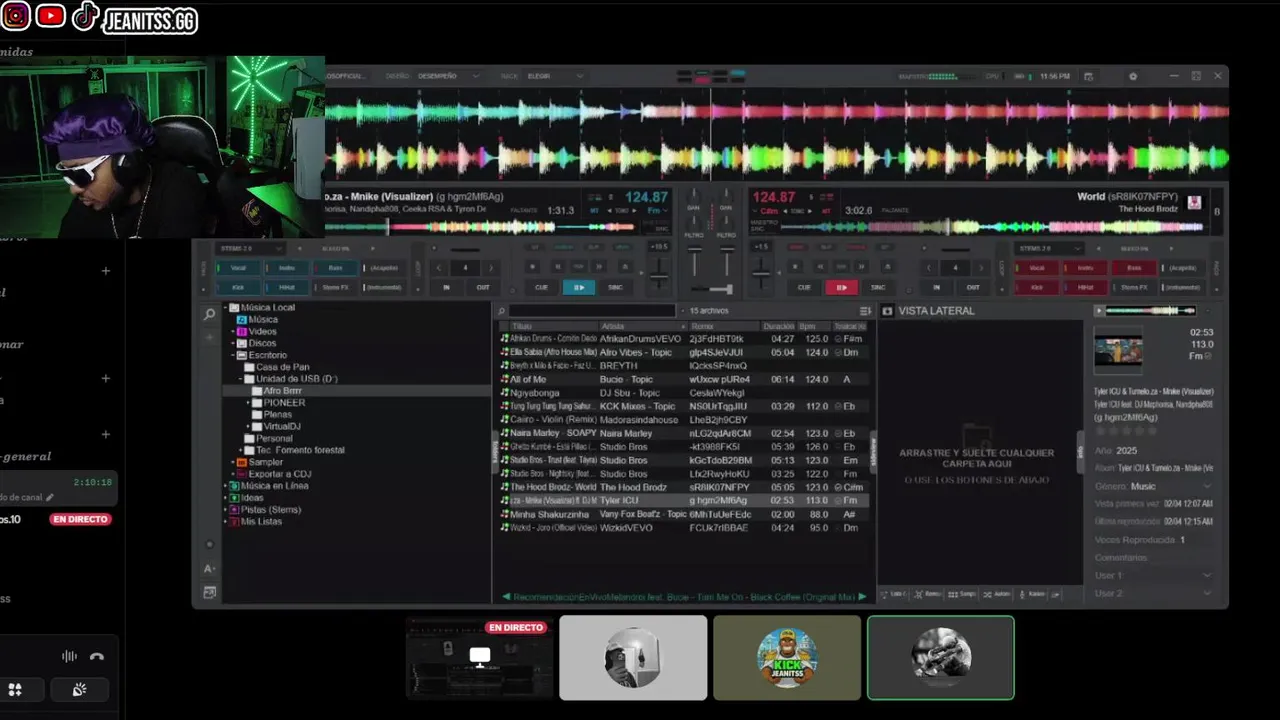Image resolution: width=1280 pixels, height=720 pixels.
Task: Collapse the Escritorio folder node
Action: pos(232,355)
